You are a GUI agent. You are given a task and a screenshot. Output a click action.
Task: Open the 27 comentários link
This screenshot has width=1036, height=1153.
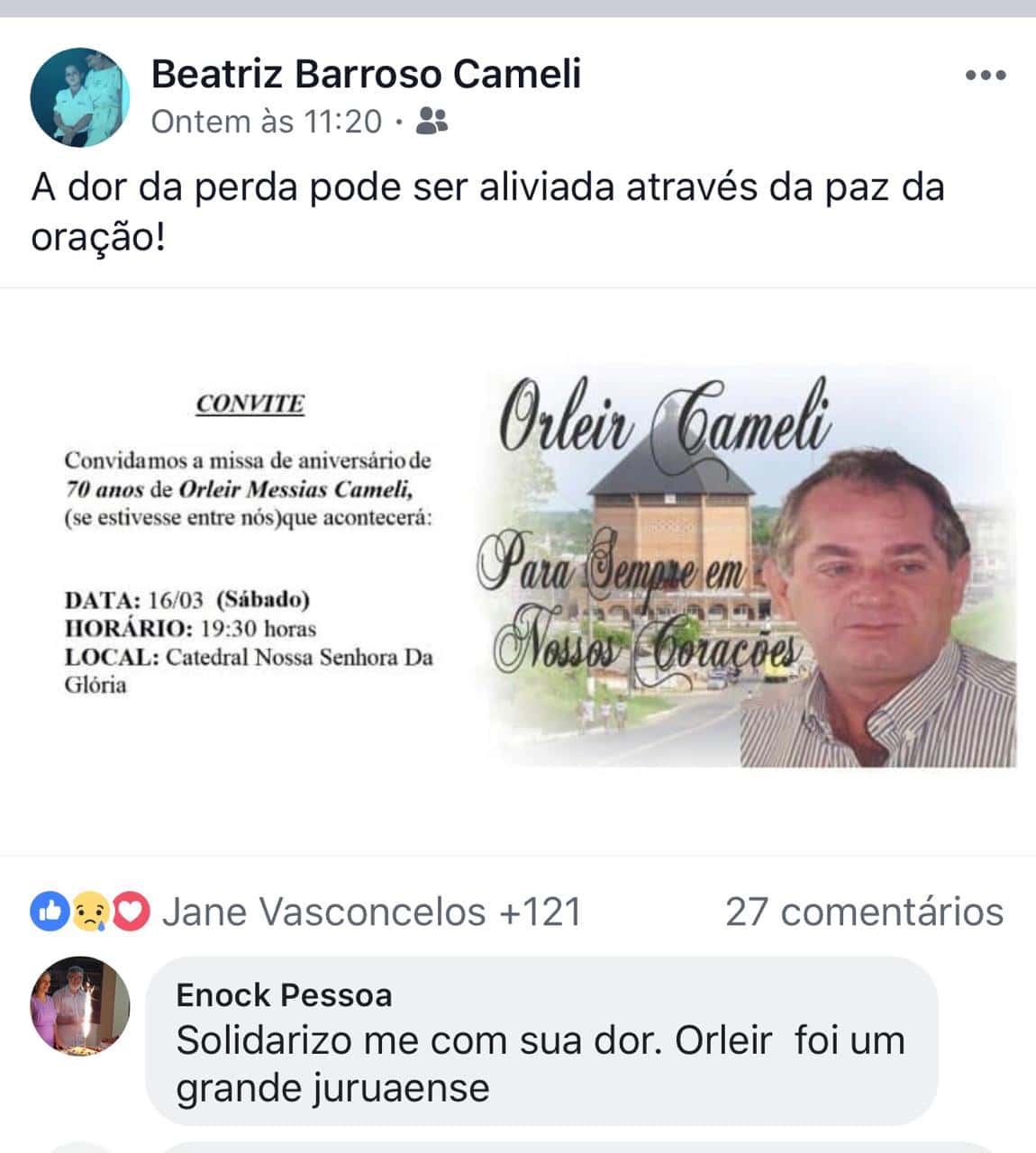point(864,912)
